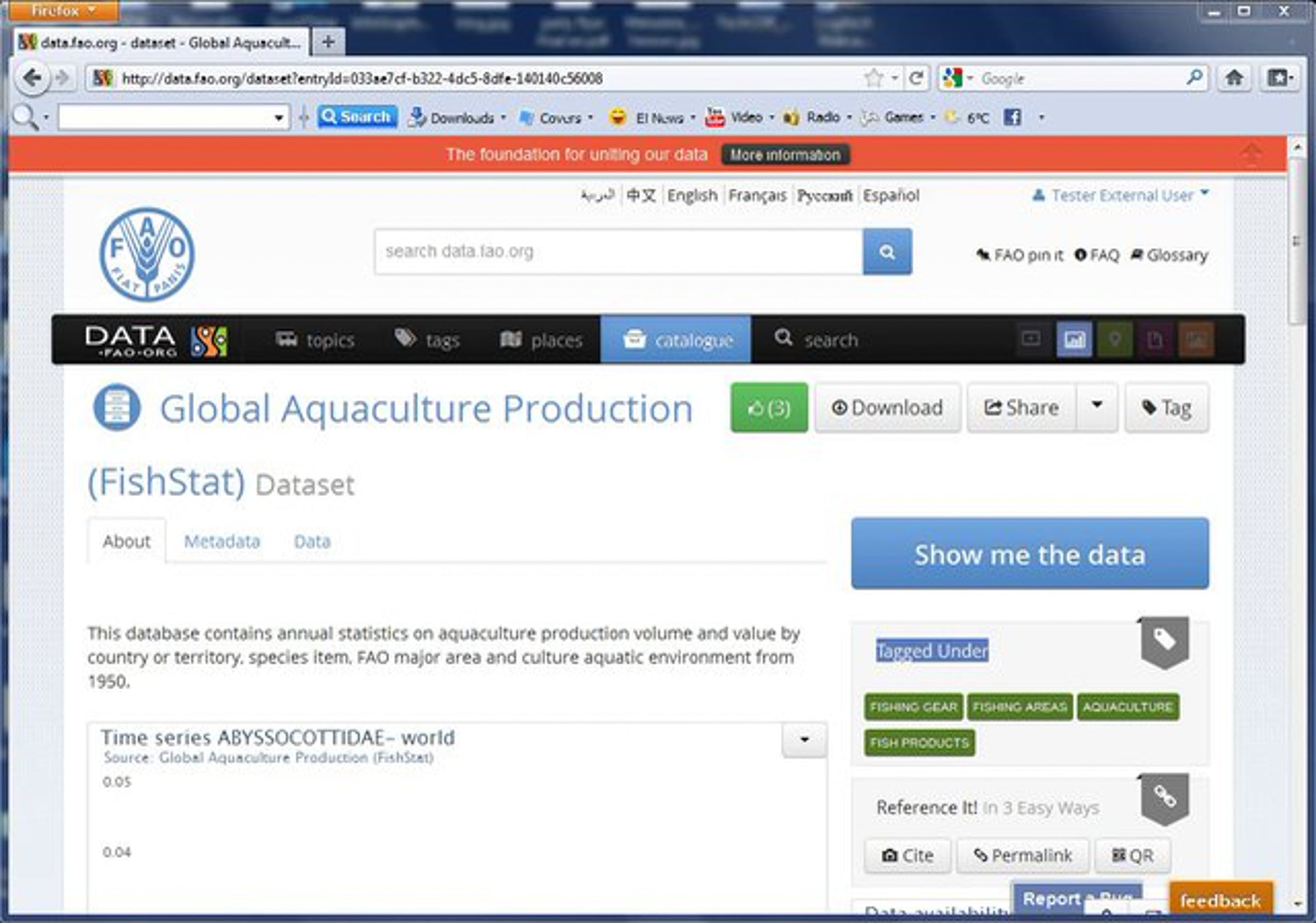1316x923 pixels.
Task: Switch language to Español
Action: [x=891, y=195]
